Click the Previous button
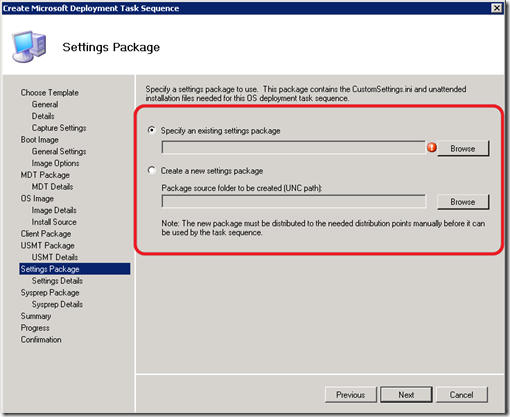 (350, 395)
